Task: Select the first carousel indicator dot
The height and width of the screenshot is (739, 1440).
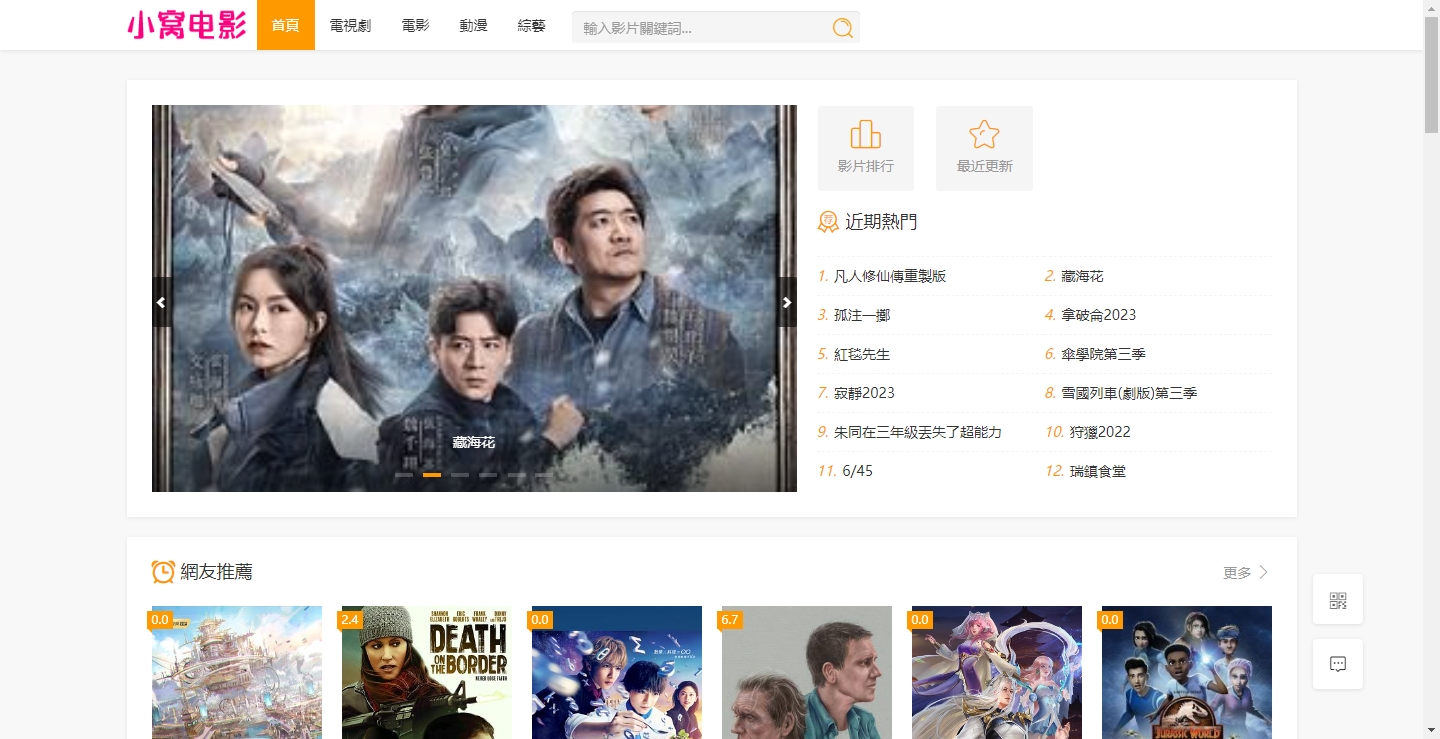Action: tap(404, 475)
